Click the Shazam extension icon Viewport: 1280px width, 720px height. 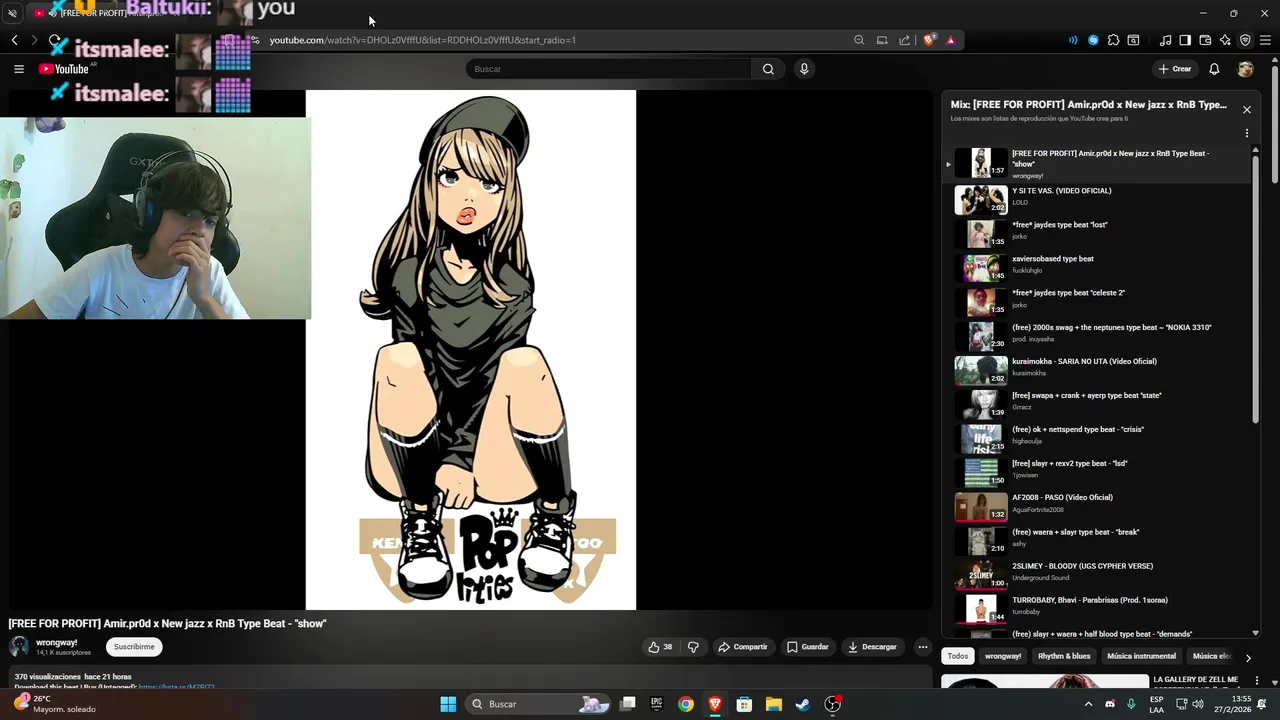[1093, 40]
